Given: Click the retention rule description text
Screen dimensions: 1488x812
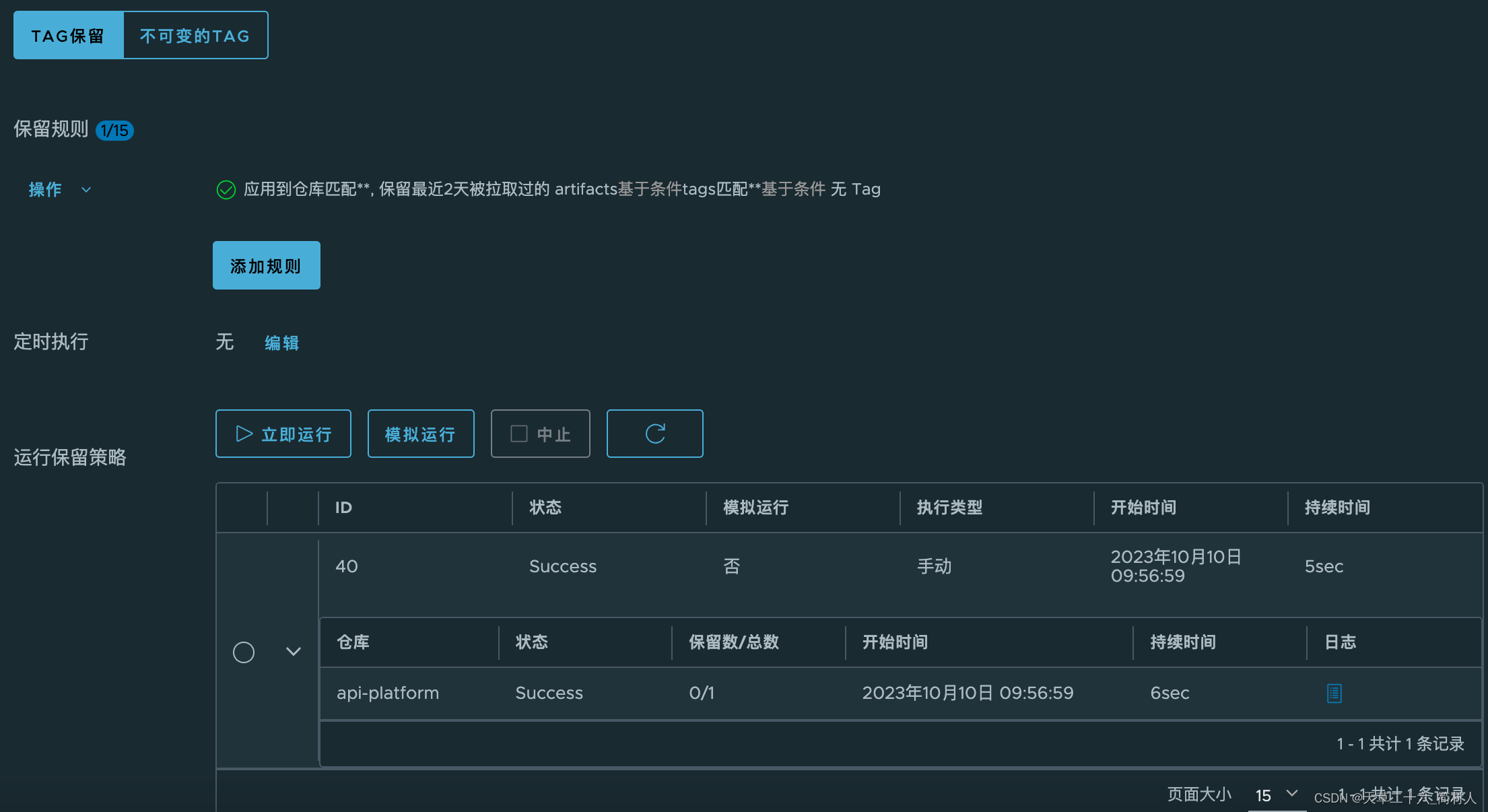Looking at the screenshot, I should coord(562,189).
